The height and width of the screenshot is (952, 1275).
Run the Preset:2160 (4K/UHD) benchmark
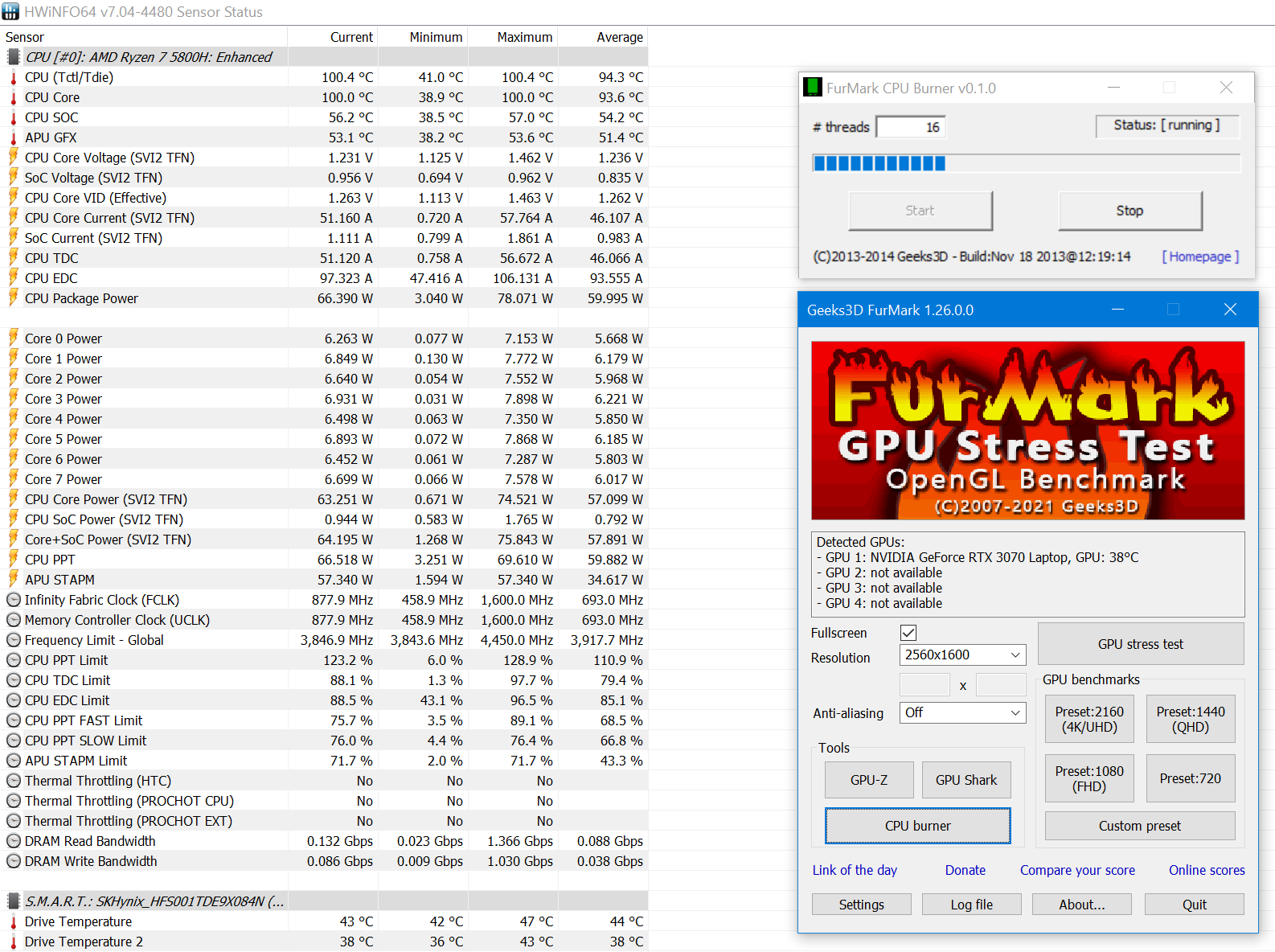(1089, 719)
